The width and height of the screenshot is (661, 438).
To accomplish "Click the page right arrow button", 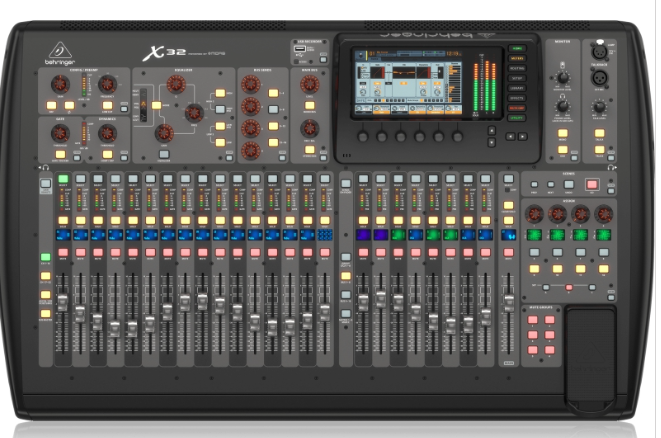I will click(522, 137).
